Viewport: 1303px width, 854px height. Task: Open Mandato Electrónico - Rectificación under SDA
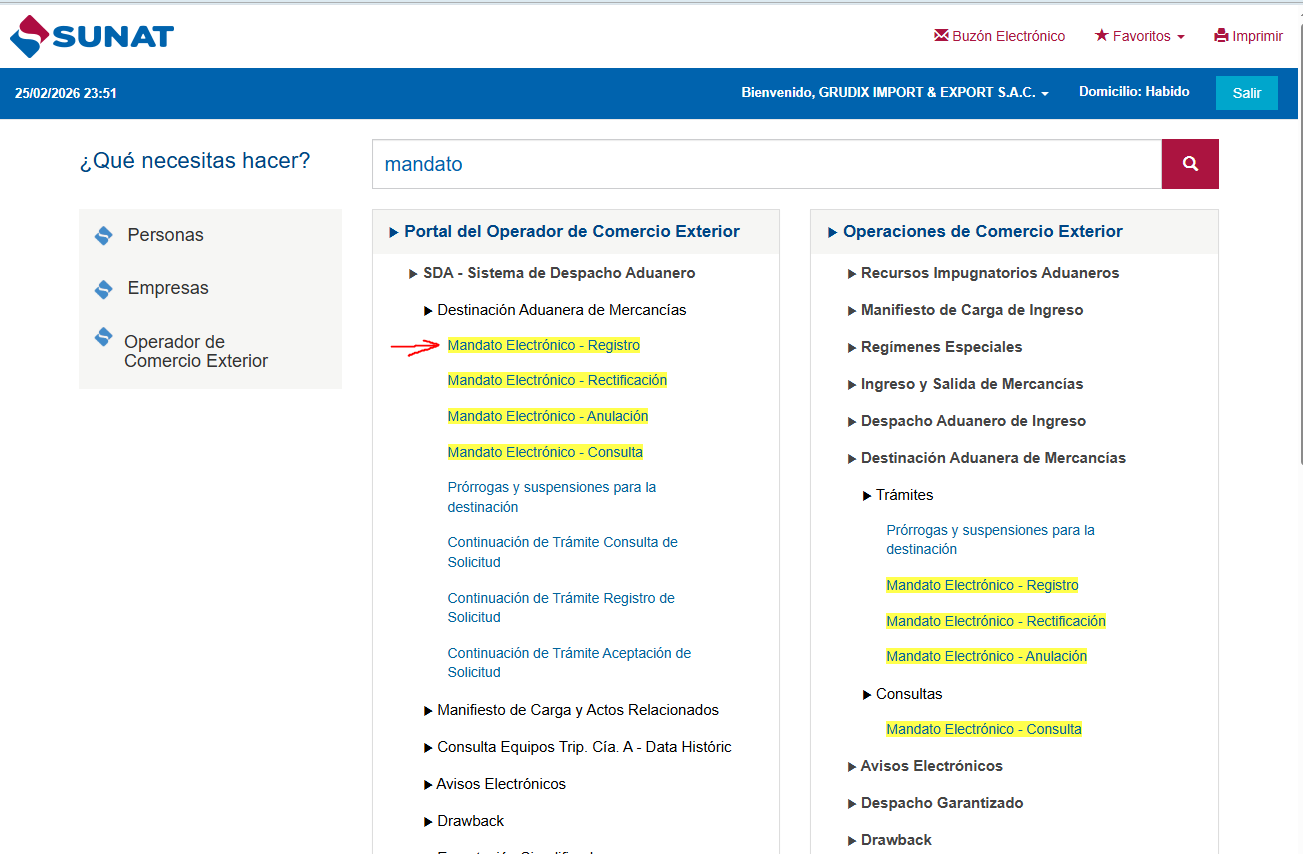tap(557, 380)
